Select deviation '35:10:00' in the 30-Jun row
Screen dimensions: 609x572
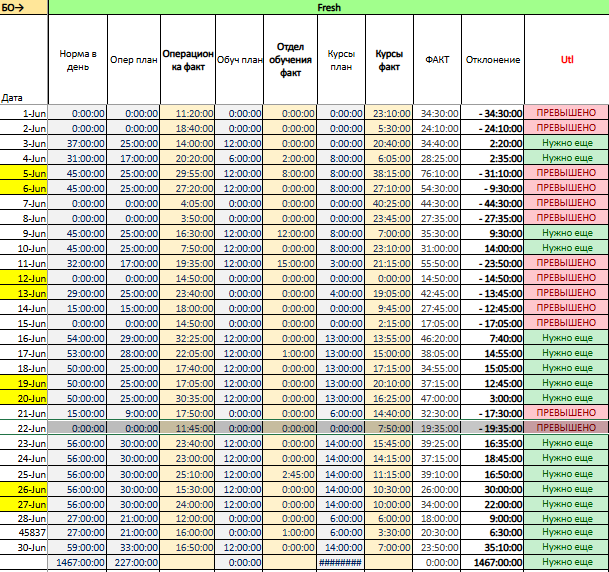point(493,548)
